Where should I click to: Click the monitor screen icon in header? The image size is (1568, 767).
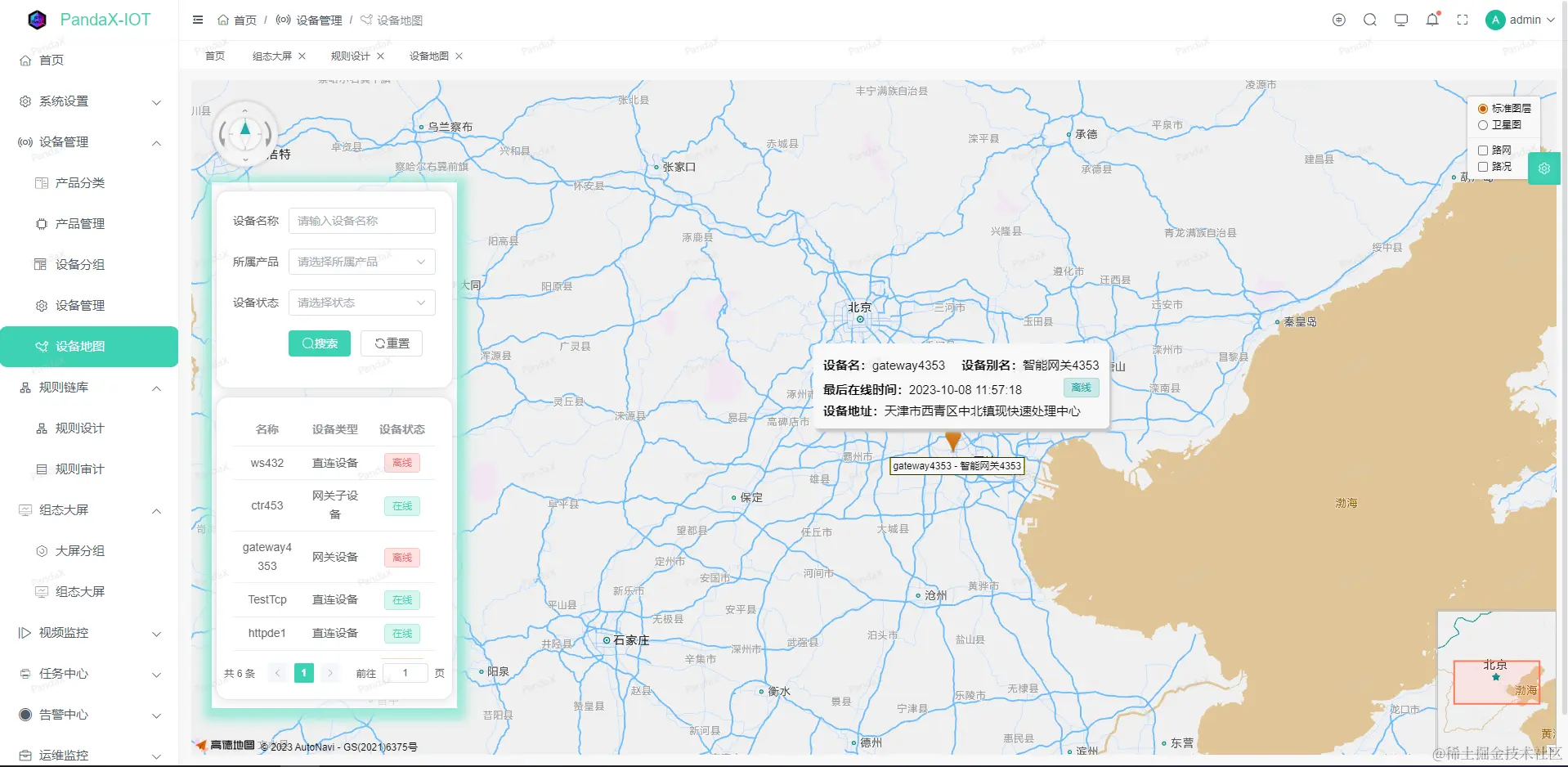click(1401, 20)
